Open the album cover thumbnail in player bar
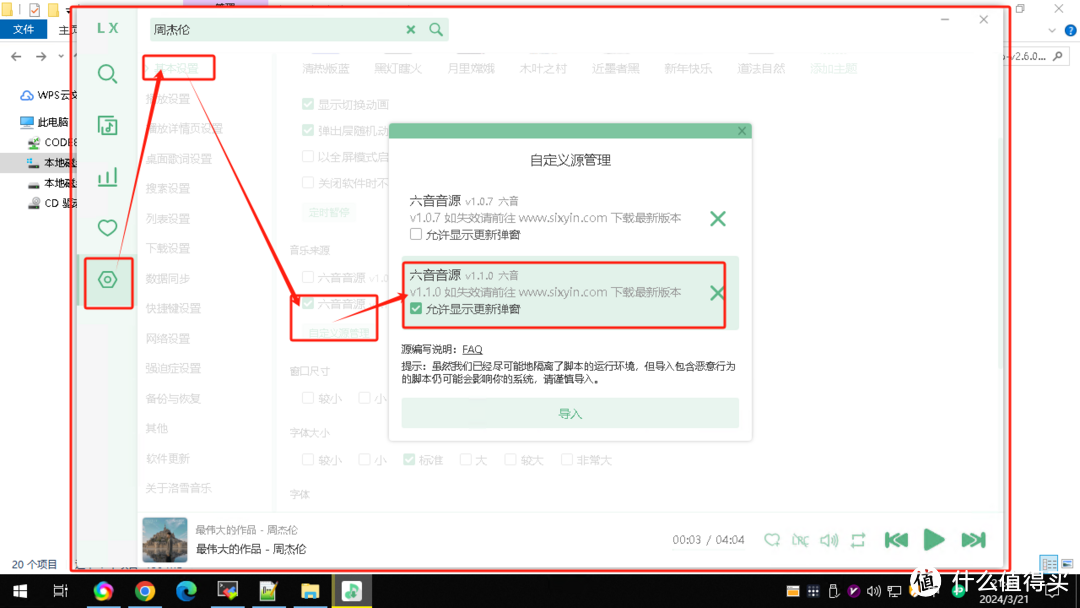Screen dimensions: 1080x608 [165, 540]
